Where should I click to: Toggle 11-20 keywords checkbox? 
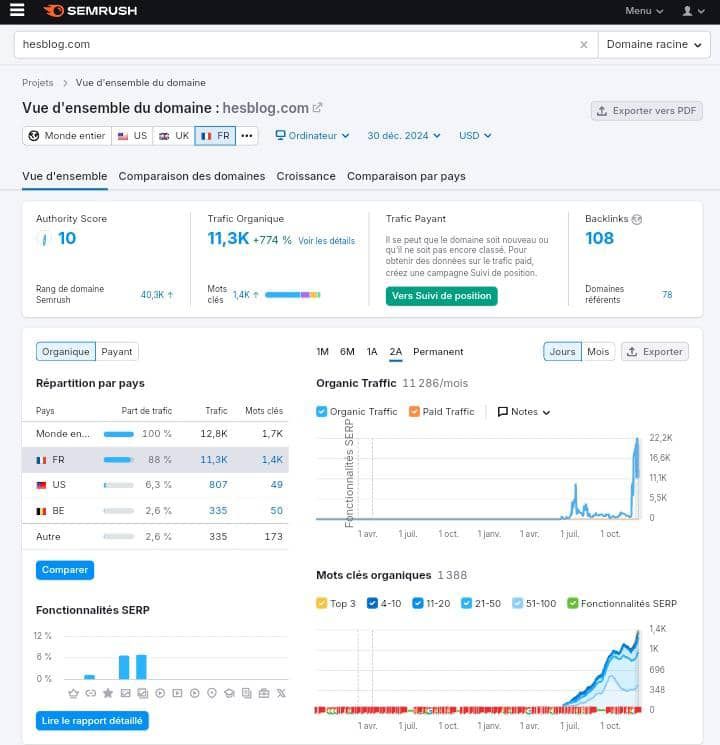coord(418,603)
